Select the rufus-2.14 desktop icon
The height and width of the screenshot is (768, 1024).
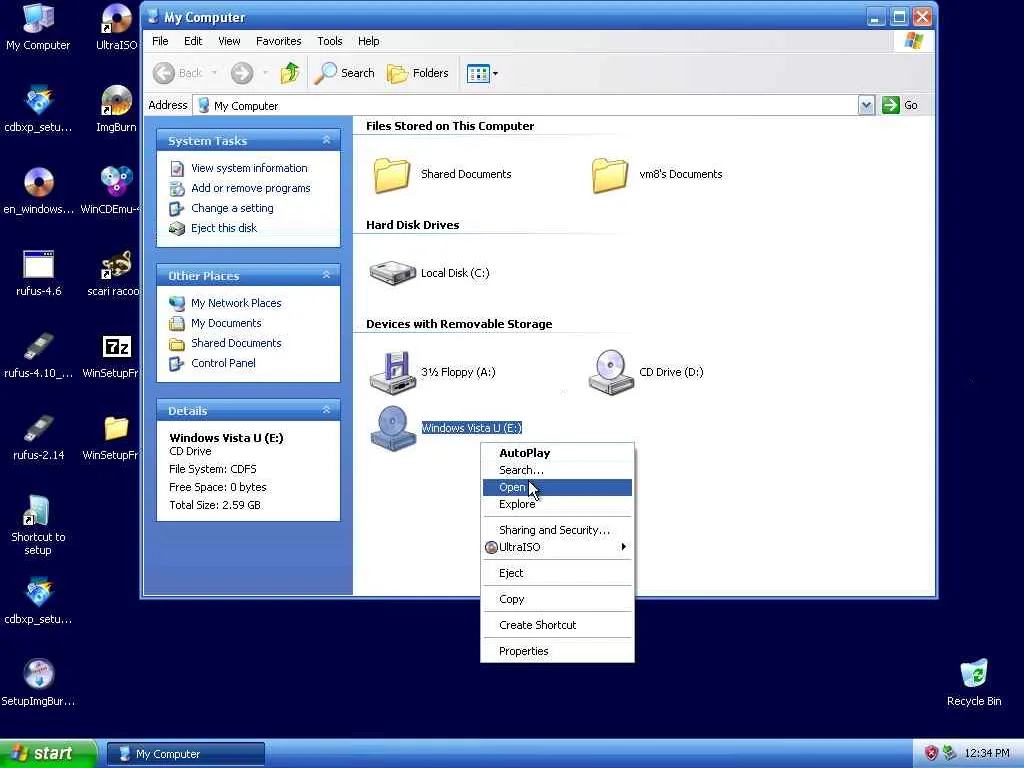39,438
